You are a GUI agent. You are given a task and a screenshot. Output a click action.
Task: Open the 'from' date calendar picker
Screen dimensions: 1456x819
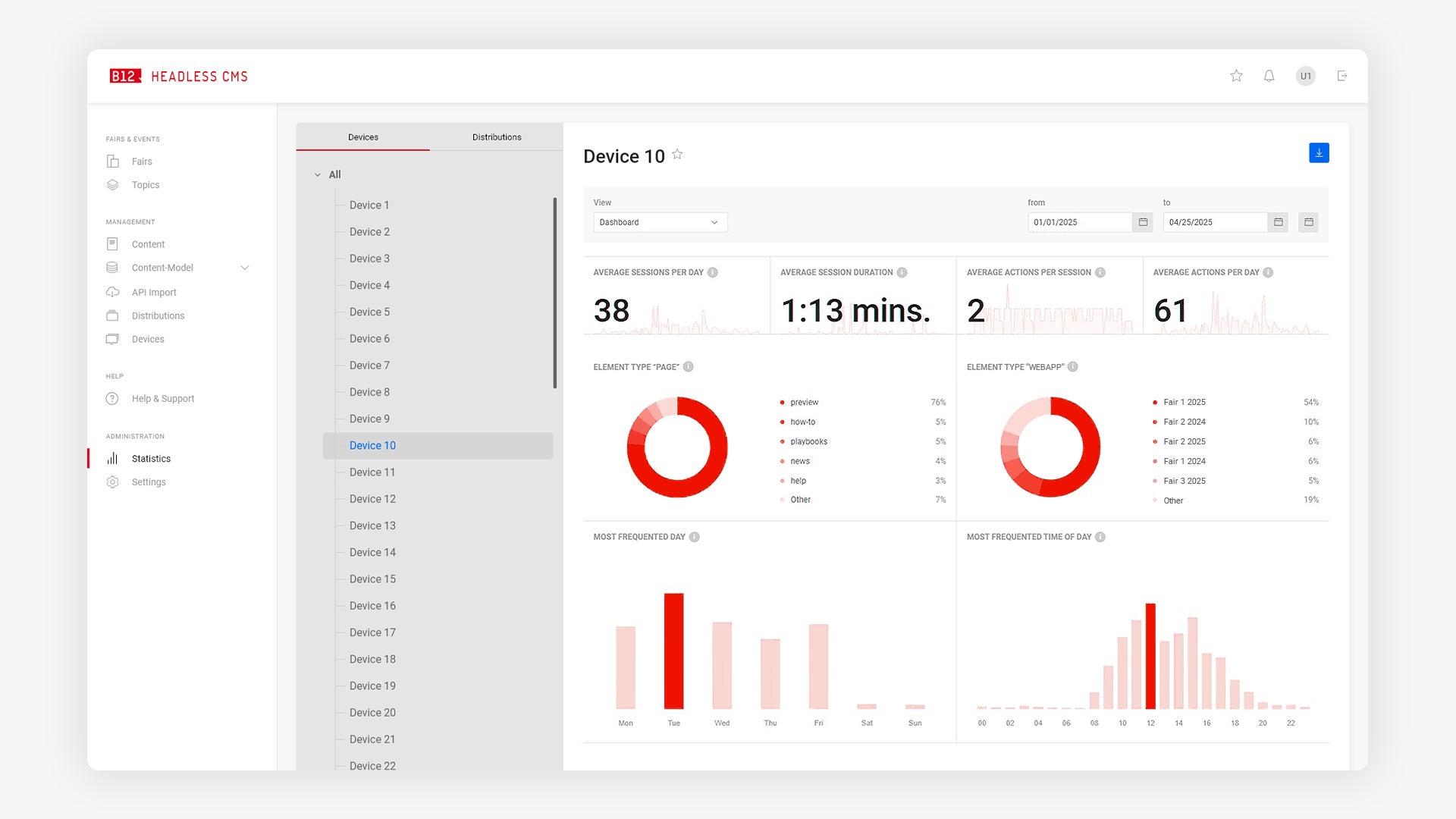click(1143, 222)
